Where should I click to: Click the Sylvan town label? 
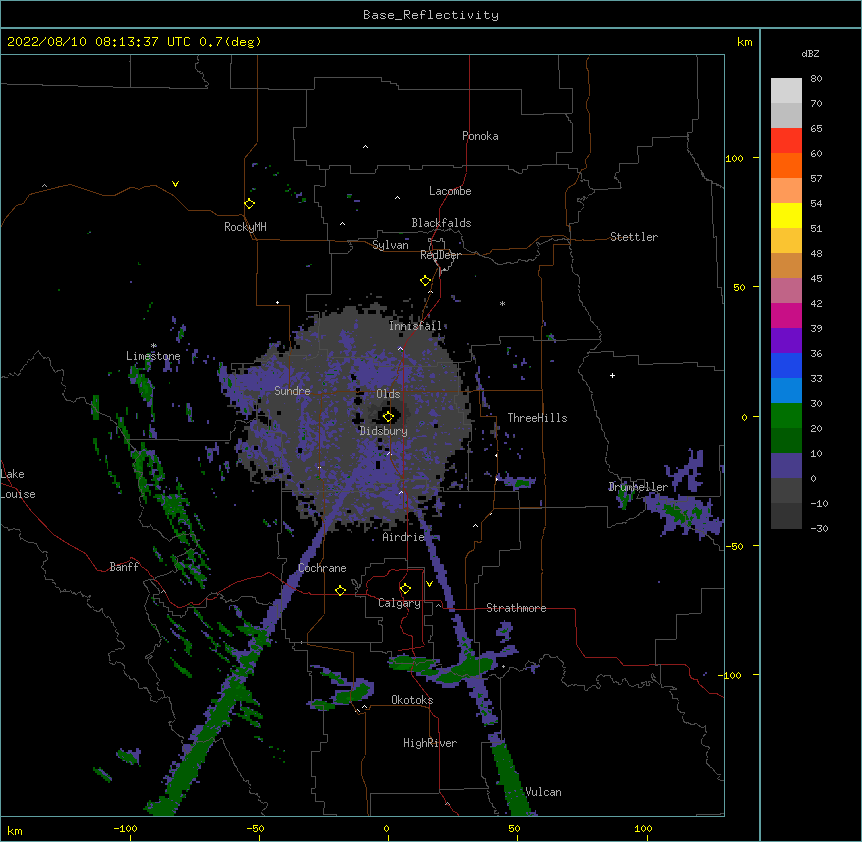click(x=390, y=245)
